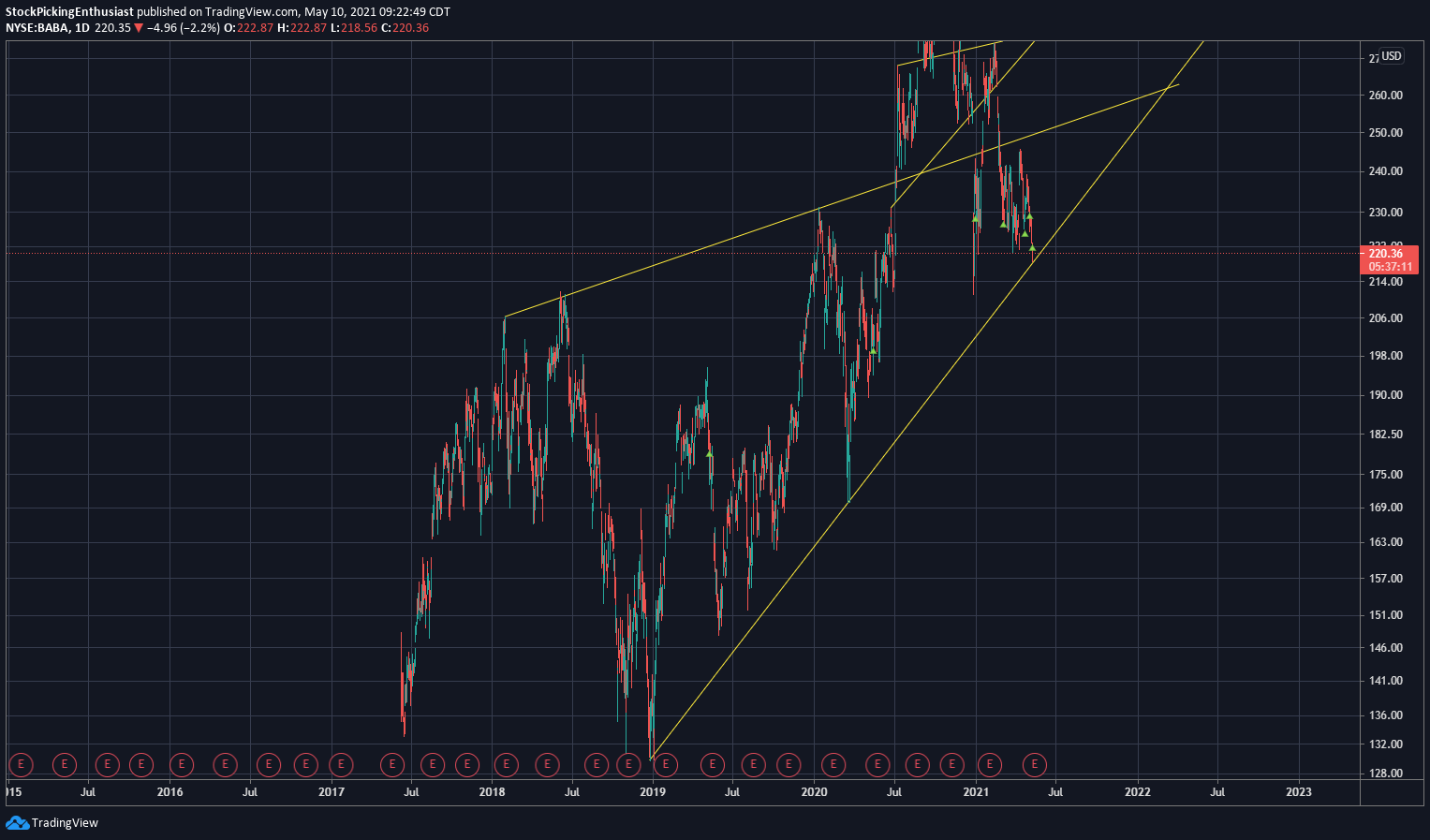The width and height of the screenshot is (1430, 840).
Task: Open StockPickingEnthusiast author profile link
Action: (70, 12)
